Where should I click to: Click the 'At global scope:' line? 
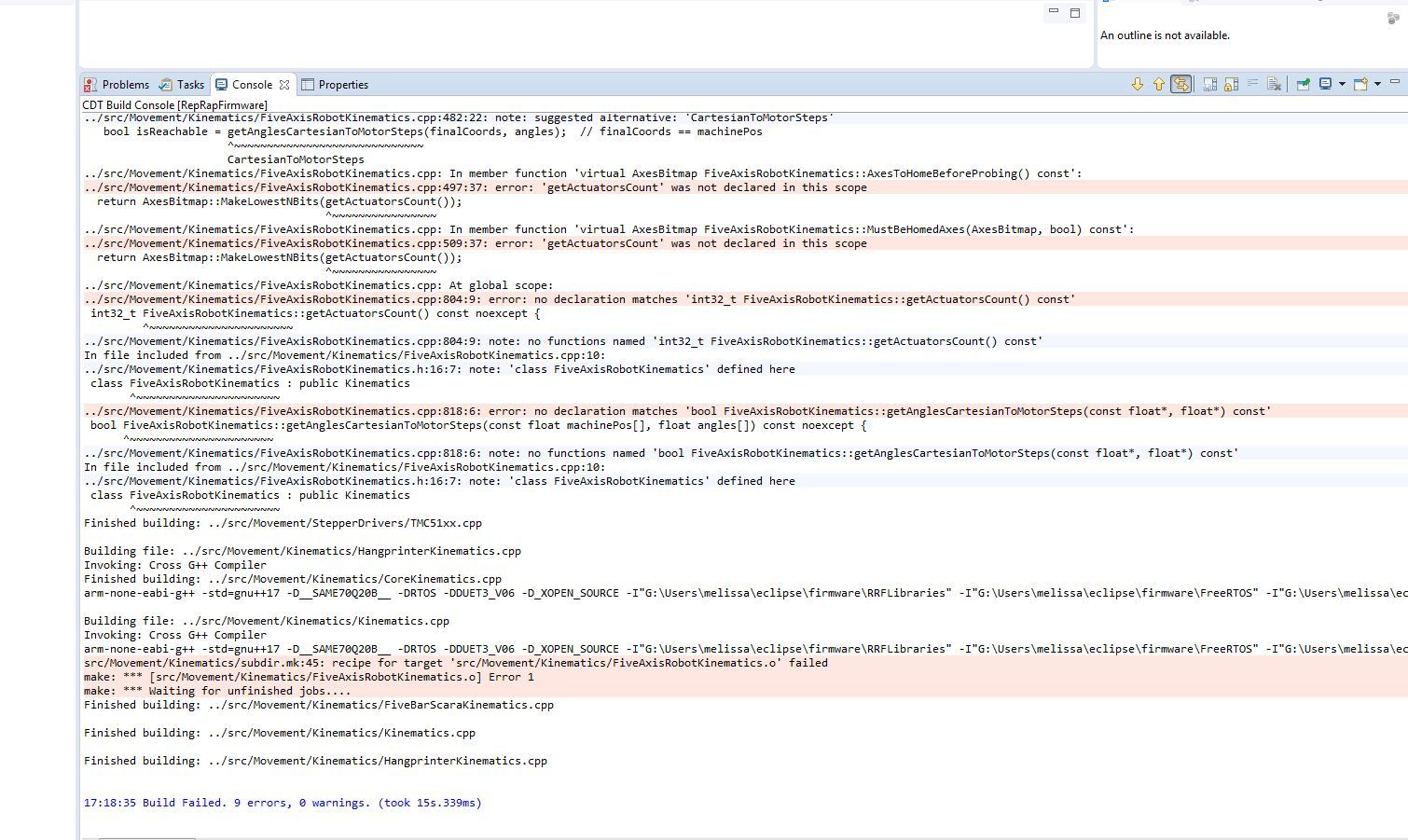(318, 285)
